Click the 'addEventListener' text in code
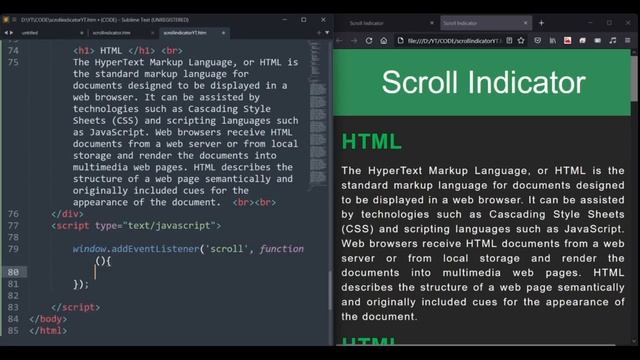The image size is (640, 360). (155, 249)
